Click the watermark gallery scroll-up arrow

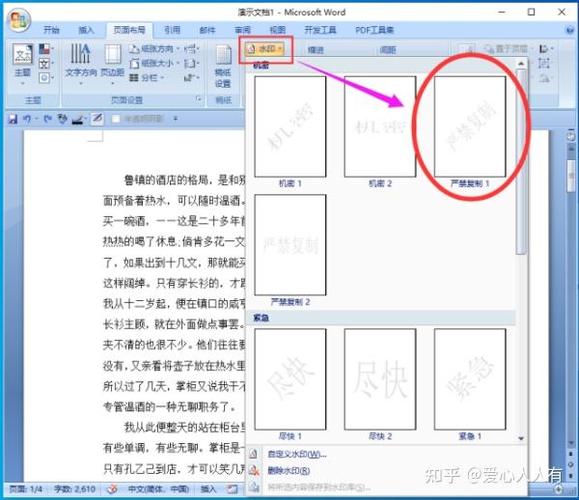point(521,64)
